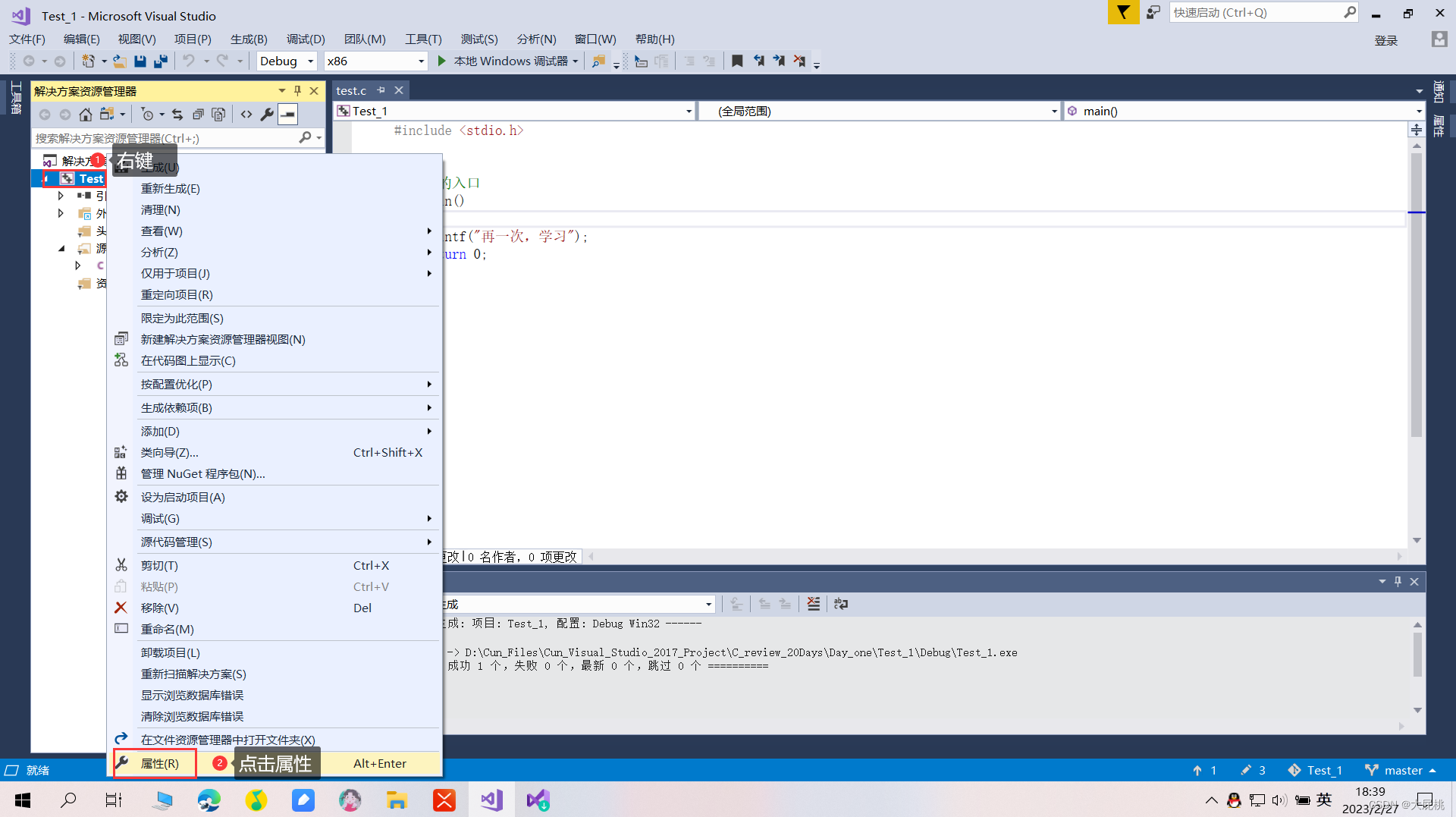Click the Pending Changes Filter clock icon

[148, 115]
